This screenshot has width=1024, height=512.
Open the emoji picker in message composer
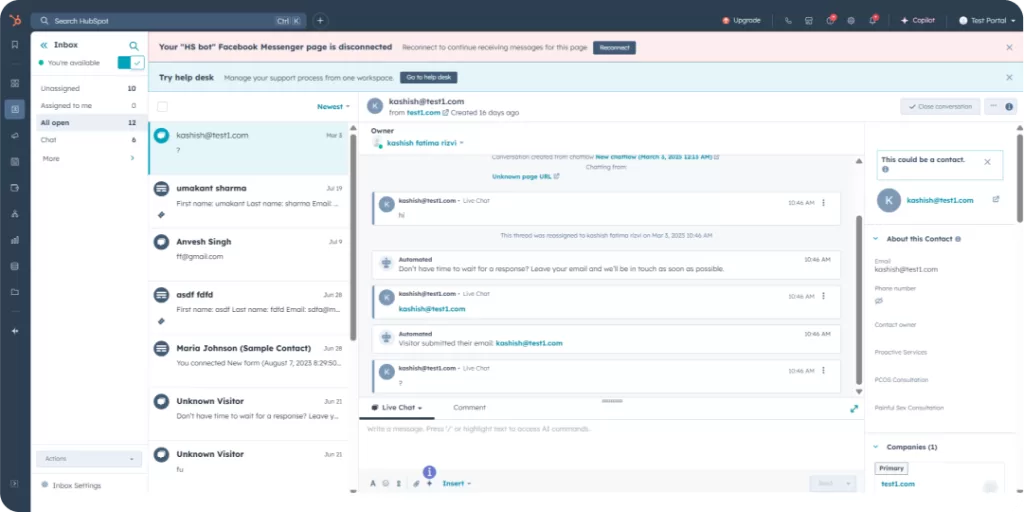point(385,483)
